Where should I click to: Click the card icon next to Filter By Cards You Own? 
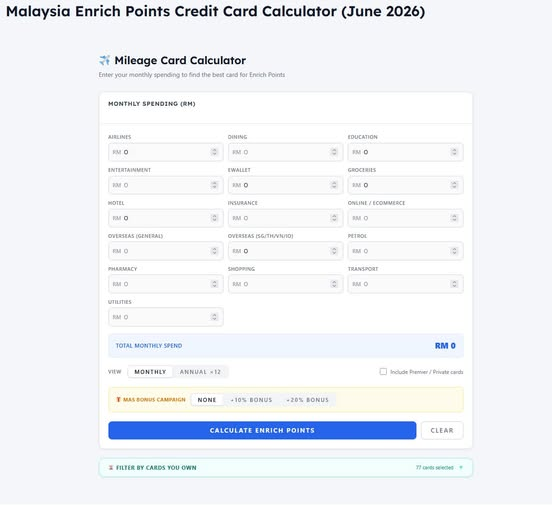pos(111,467)
